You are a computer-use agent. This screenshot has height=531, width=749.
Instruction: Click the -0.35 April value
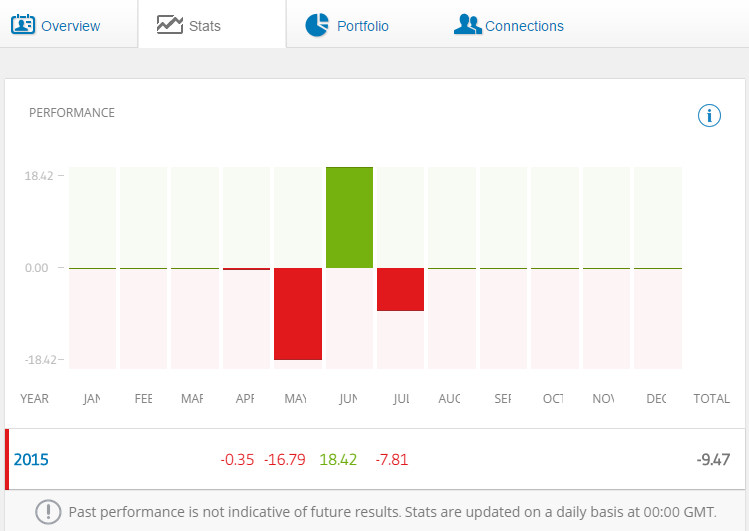pyautogui.click(x=237, y=460)
